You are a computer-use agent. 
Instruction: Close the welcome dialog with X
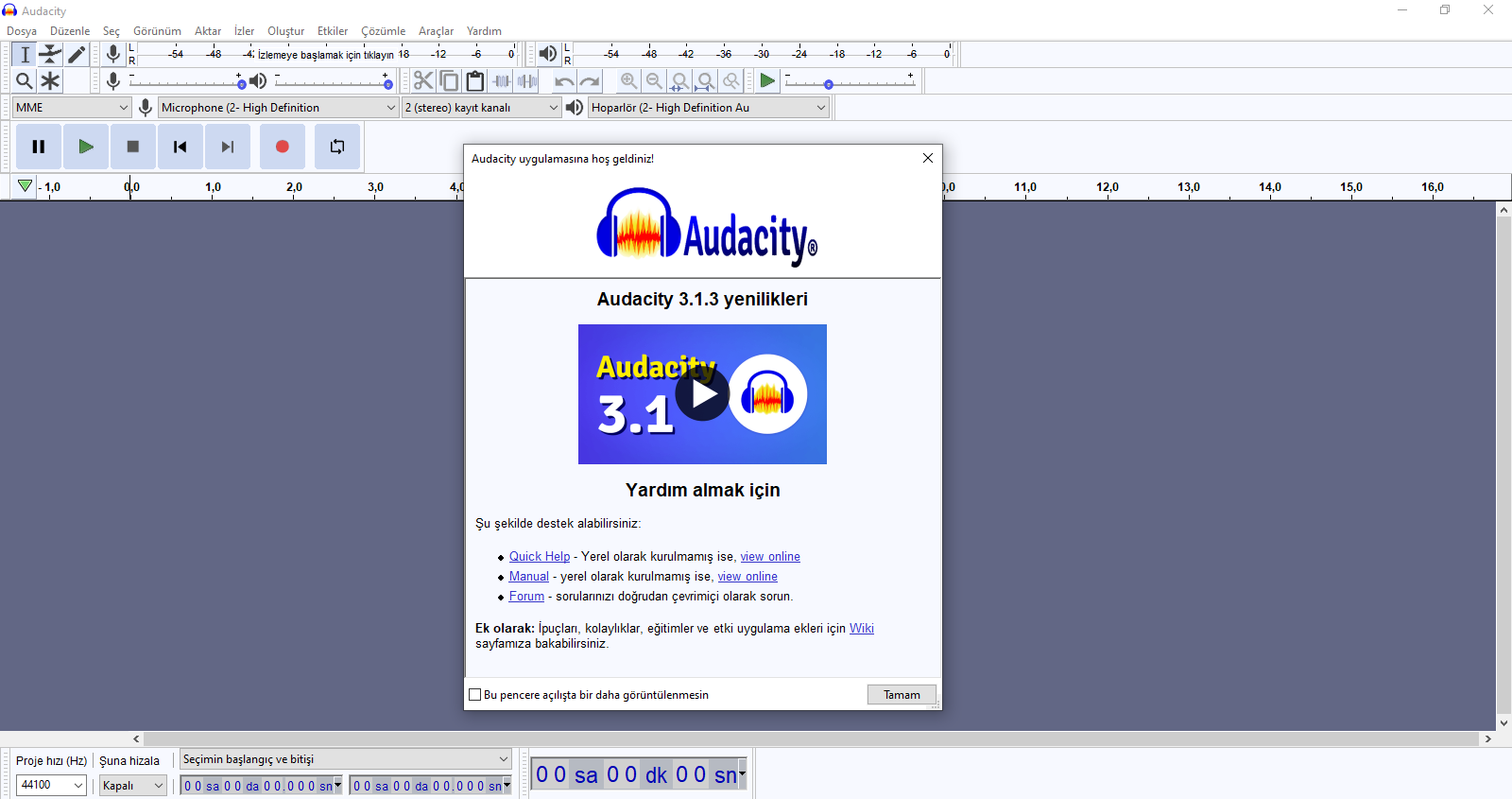pyautogui.click(x=928, y=158)
